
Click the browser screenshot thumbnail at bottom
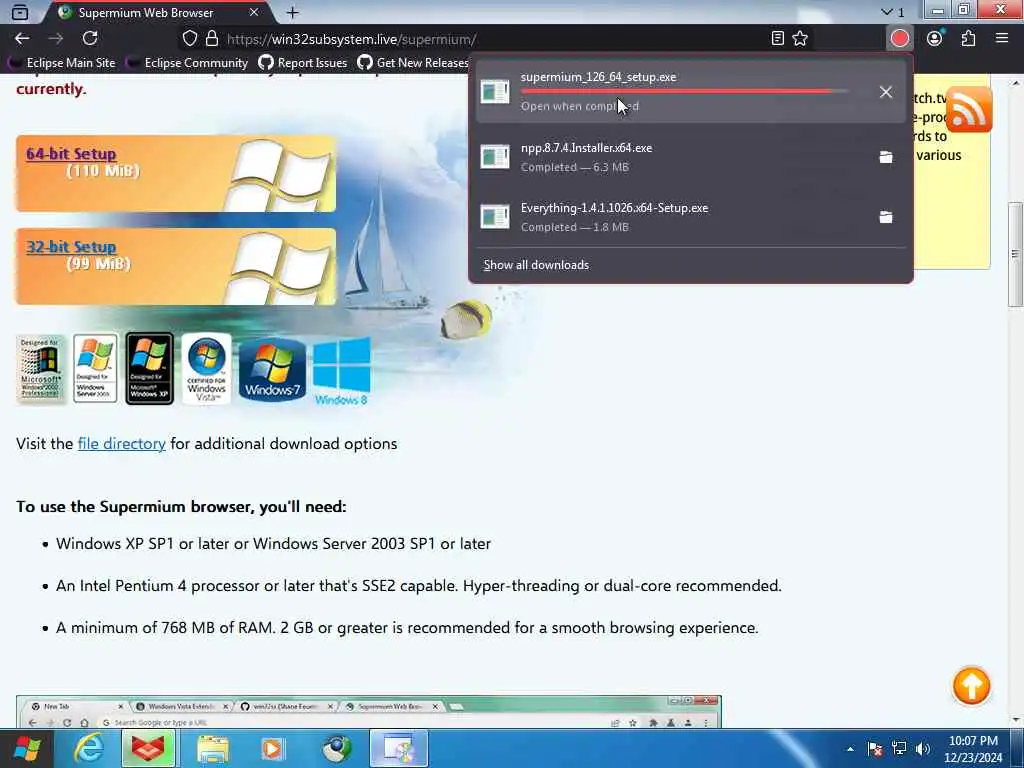(x=369, y=711)
